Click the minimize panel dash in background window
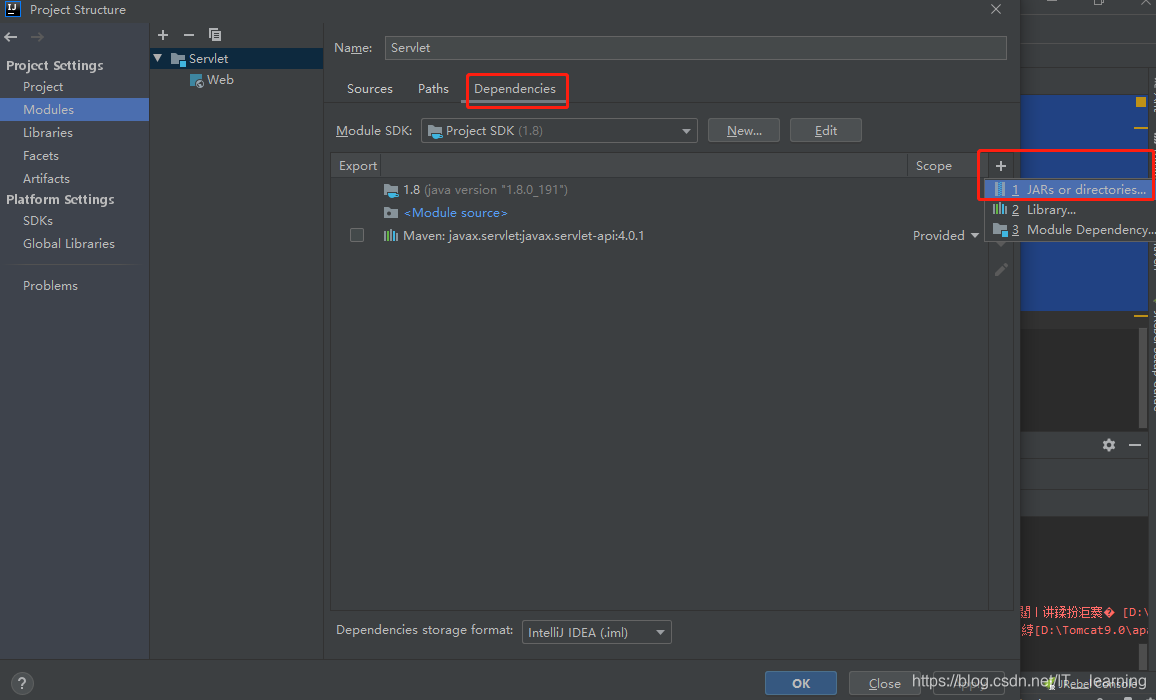This screenshot has width=1156, height=700. point(1135,445)
